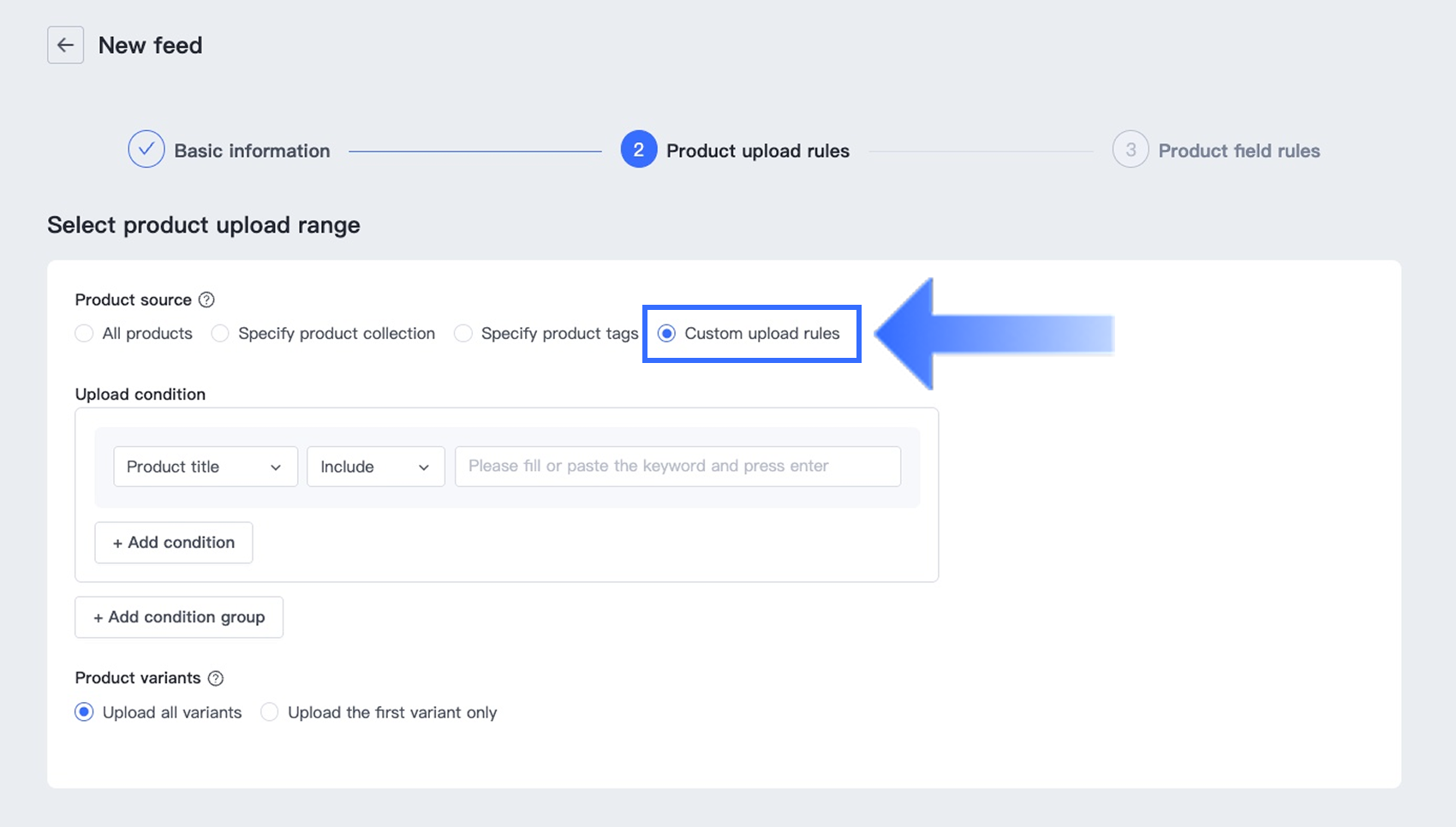
Task: Click the step 3 circle icon
Action: (x=1130, y=150)
